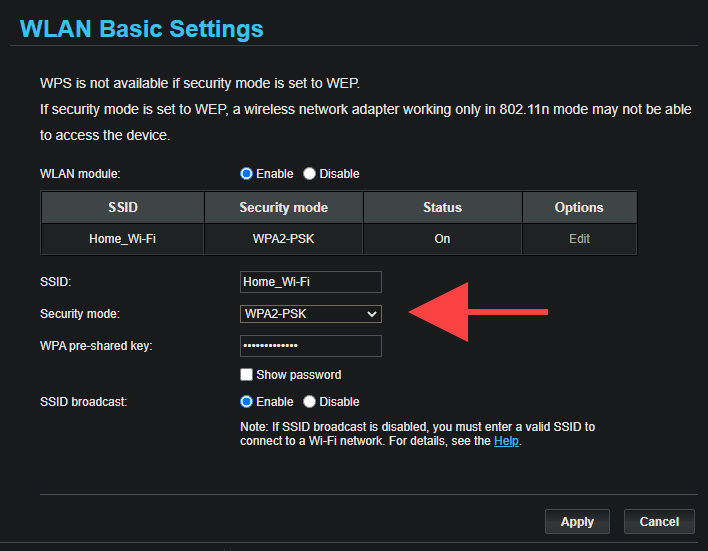
Task: Click Edit in the Options column
Action: coord(579,239)
